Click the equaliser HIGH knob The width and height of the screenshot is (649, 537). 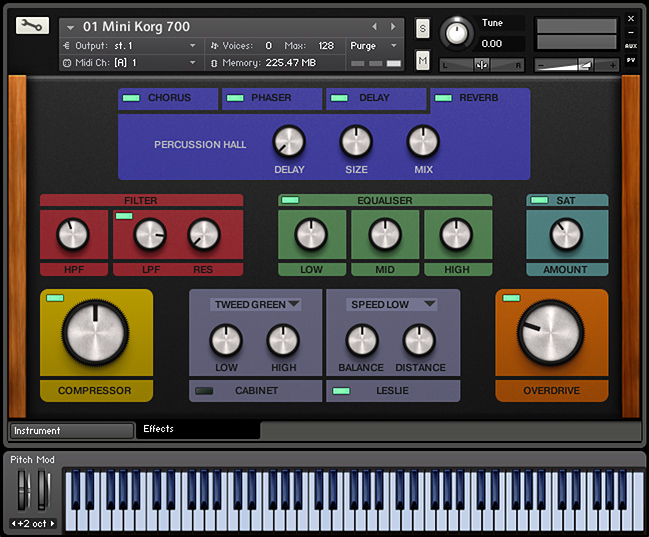457,234
